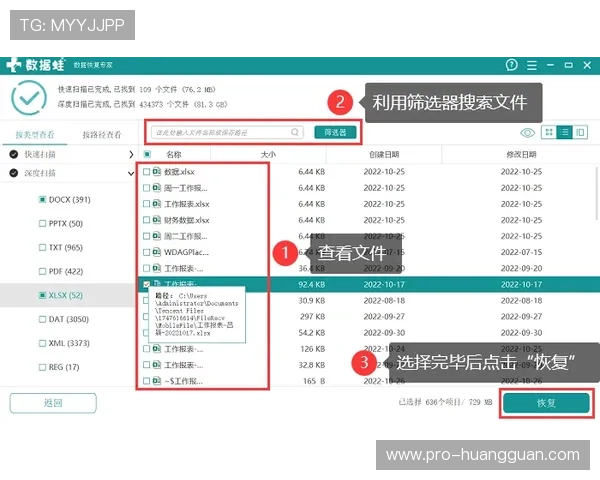Click Excel icon of 周一工作报 file
This screenshot has height=480, width=600.
157,188
